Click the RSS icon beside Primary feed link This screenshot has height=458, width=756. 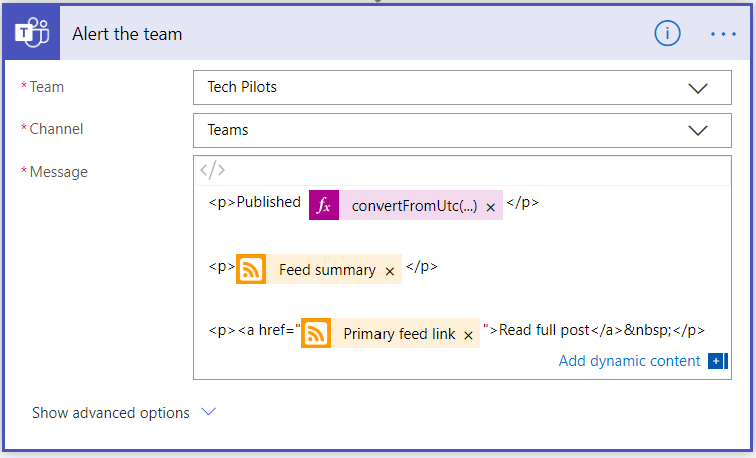tap(316, 333)
